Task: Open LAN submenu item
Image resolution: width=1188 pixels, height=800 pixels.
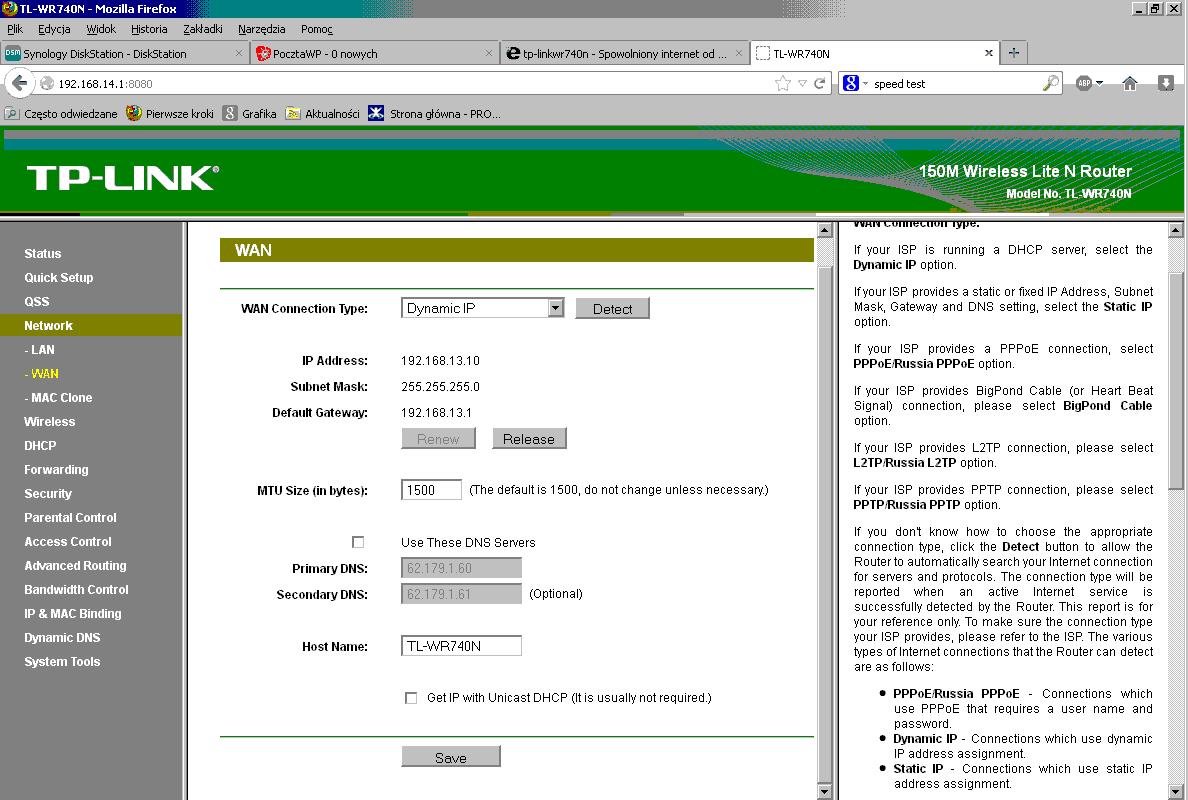Action: 39,349
